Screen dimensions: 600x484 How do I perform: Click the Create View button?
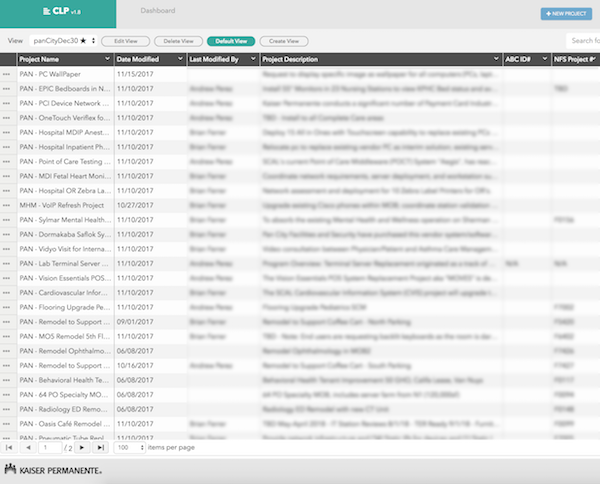[284, 41]
